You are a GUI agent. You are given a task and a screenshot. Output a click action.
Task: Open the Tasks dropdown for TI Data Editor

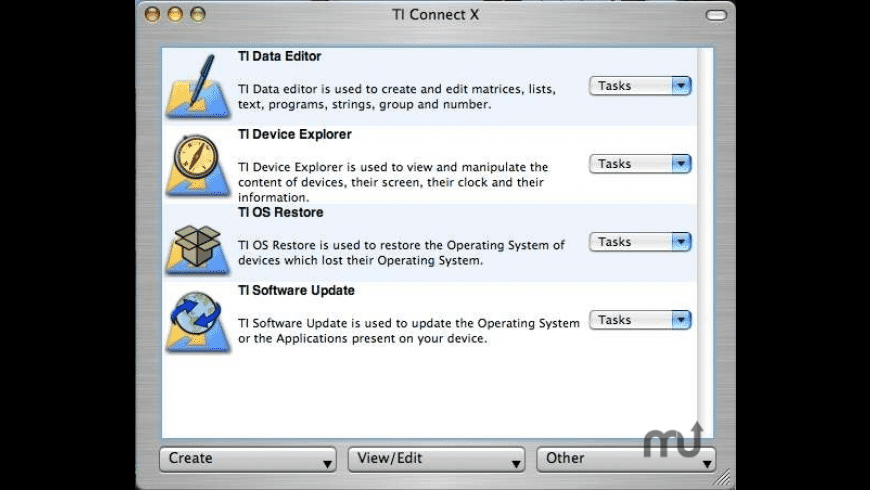point(640,86)
